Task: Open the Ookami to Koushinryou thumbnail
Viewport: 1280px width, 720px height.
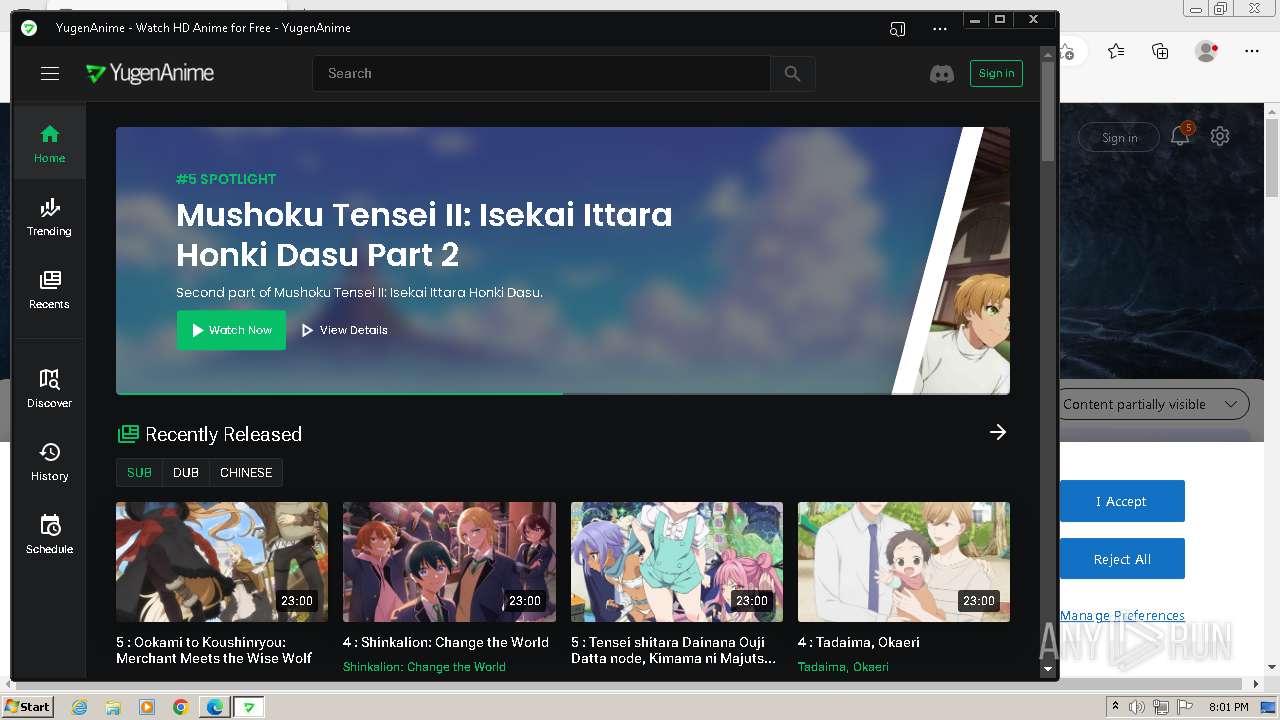Action: point(222,562)
